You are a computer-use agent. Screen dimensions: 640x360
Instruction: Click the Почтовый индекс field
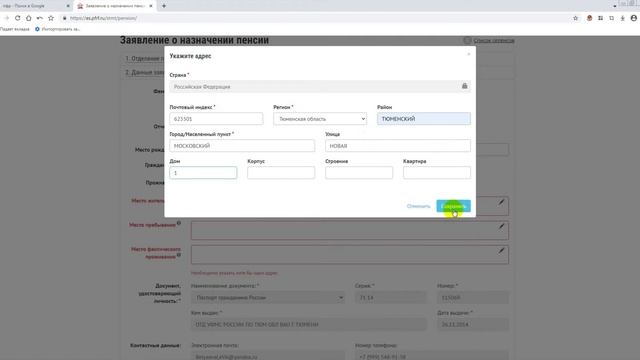point(216,119)
